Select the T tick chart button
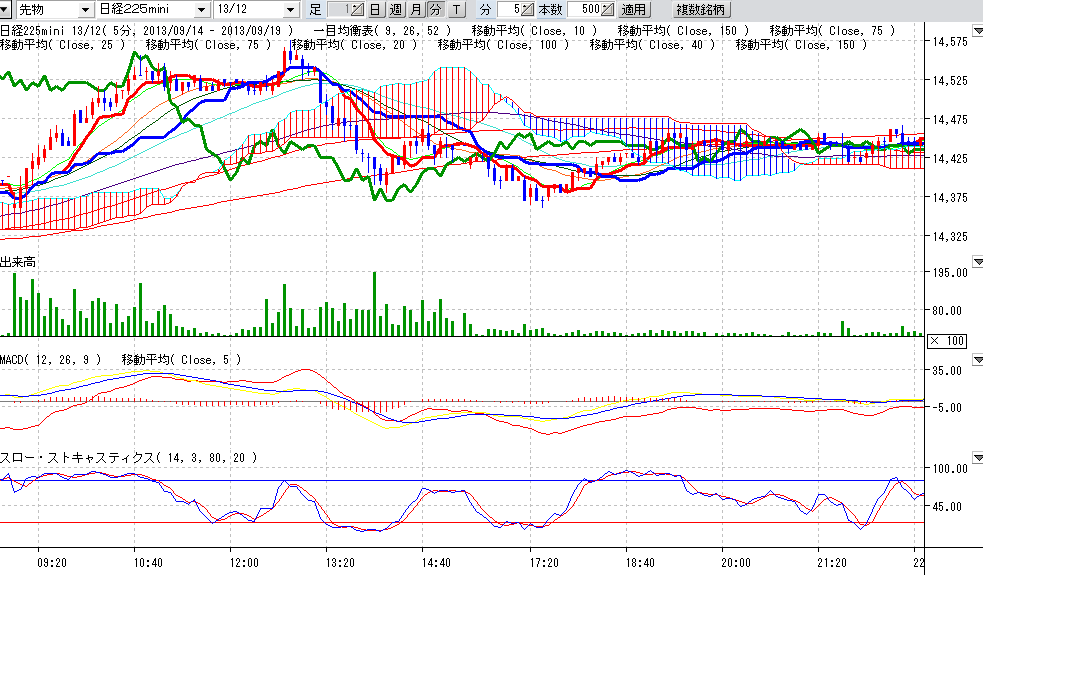The width and height of the screenshot is (1070, 690). pos(456,9)
